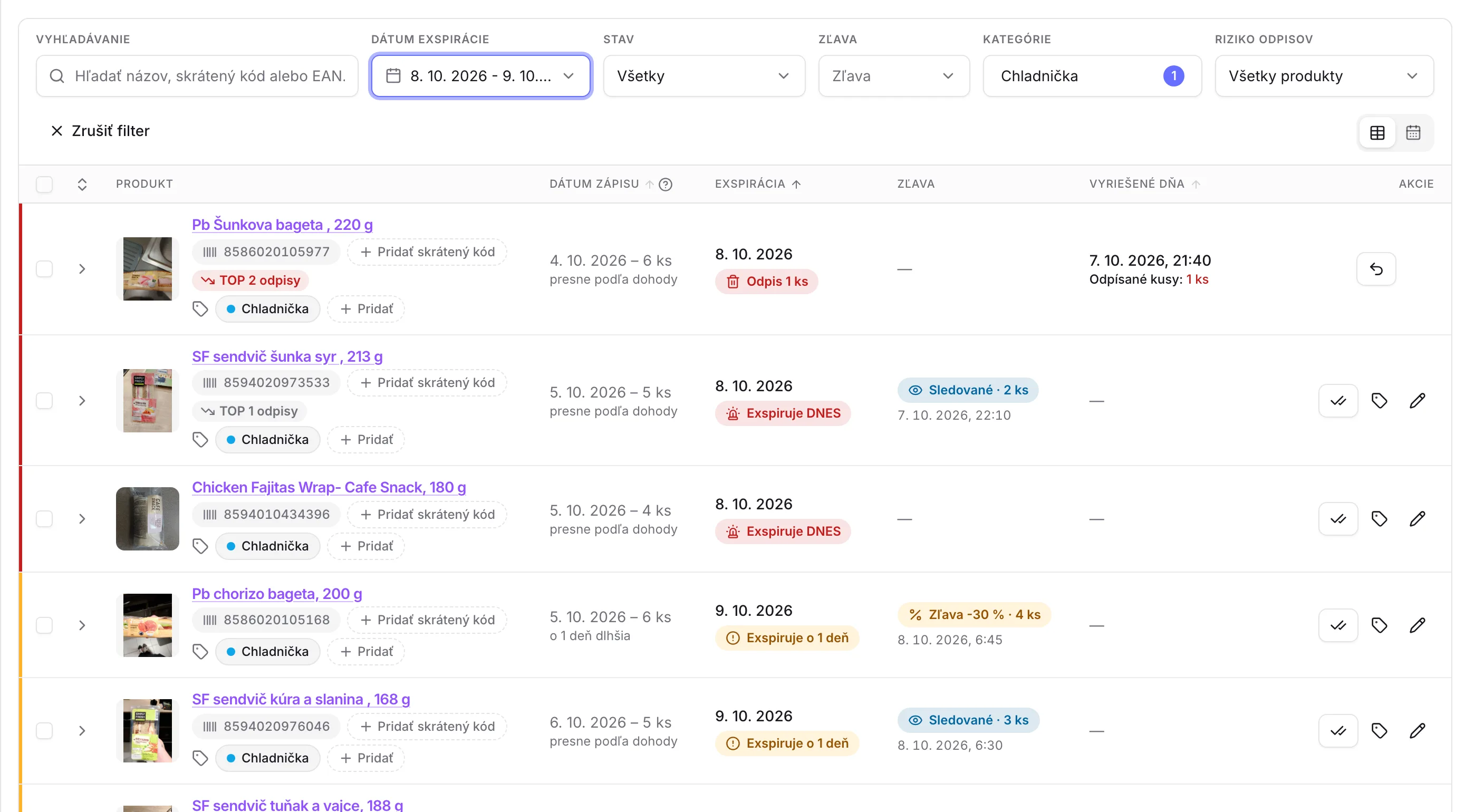Sort by Exspirácia column header
The height and width of the screenshot is (812, 1465).
coord(757,183)
